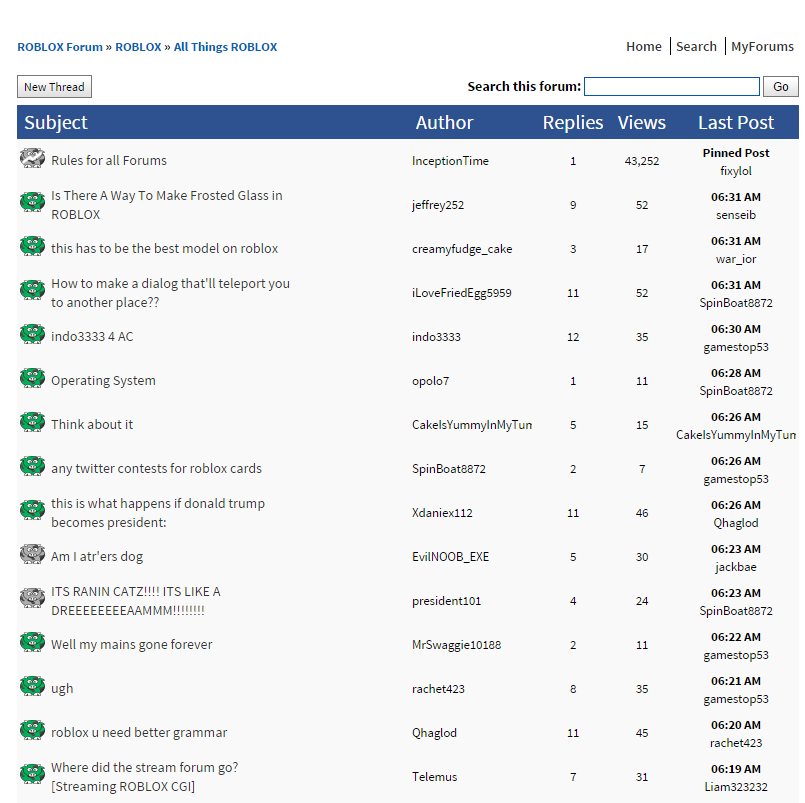The width and height of the screenshot is (805, 803).
Task: Follow the ROBLOX Forum breadcrumb link
Action: coord(60,47)
